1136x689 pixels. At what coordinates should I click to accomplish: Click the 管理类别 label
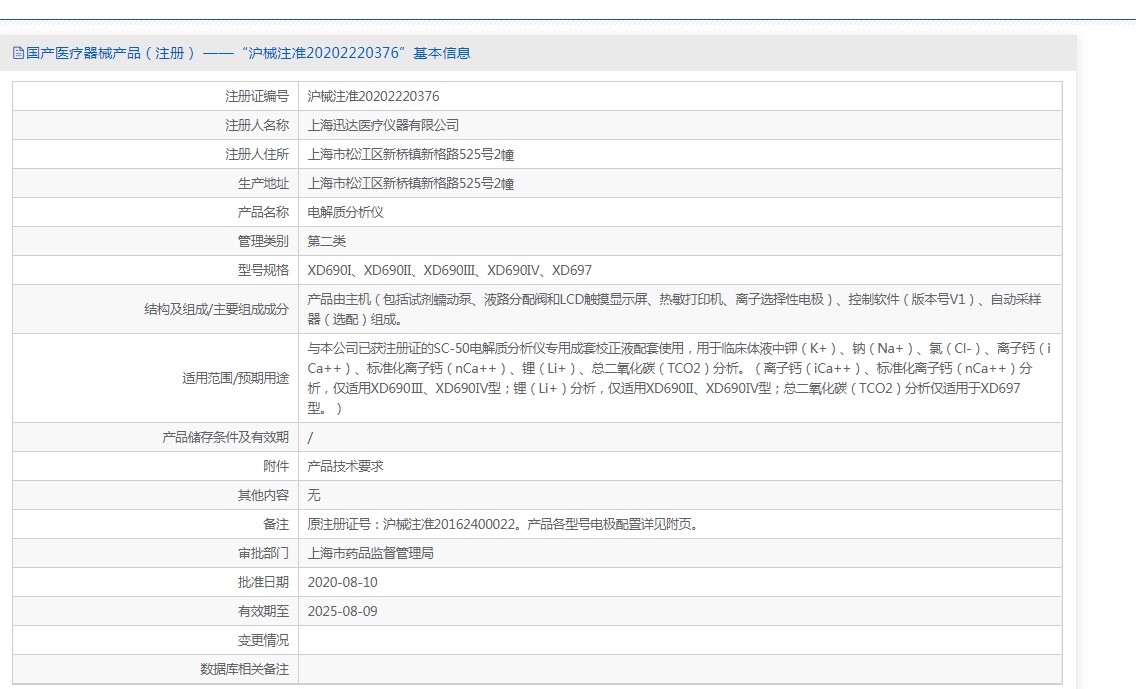coord(263,241)
